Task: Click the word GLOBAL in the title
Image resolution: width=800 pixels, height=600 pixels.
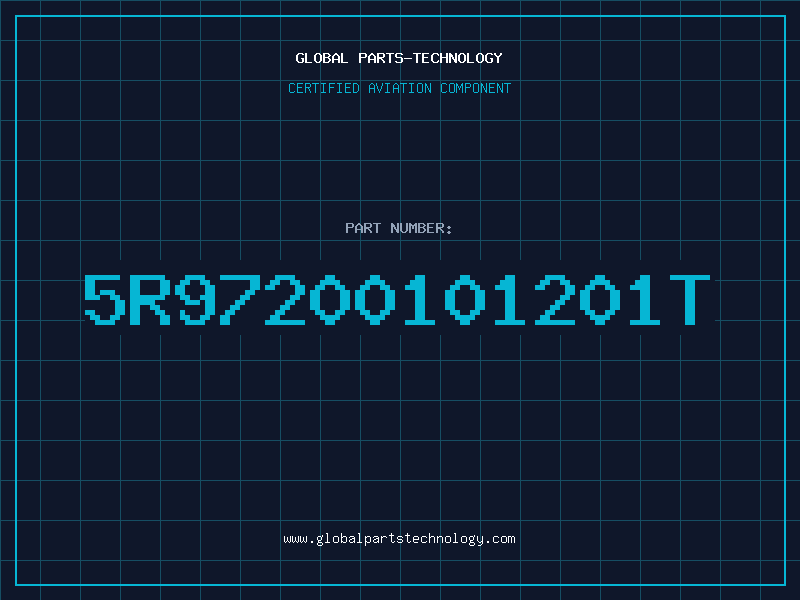Action: pos(322,58)
